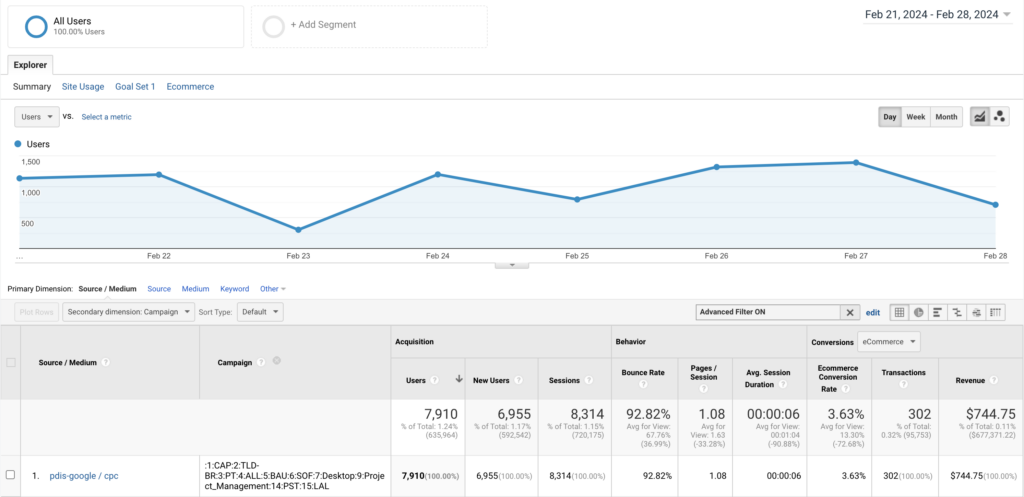
Task: Select the data table view icon
Action: 900,312
